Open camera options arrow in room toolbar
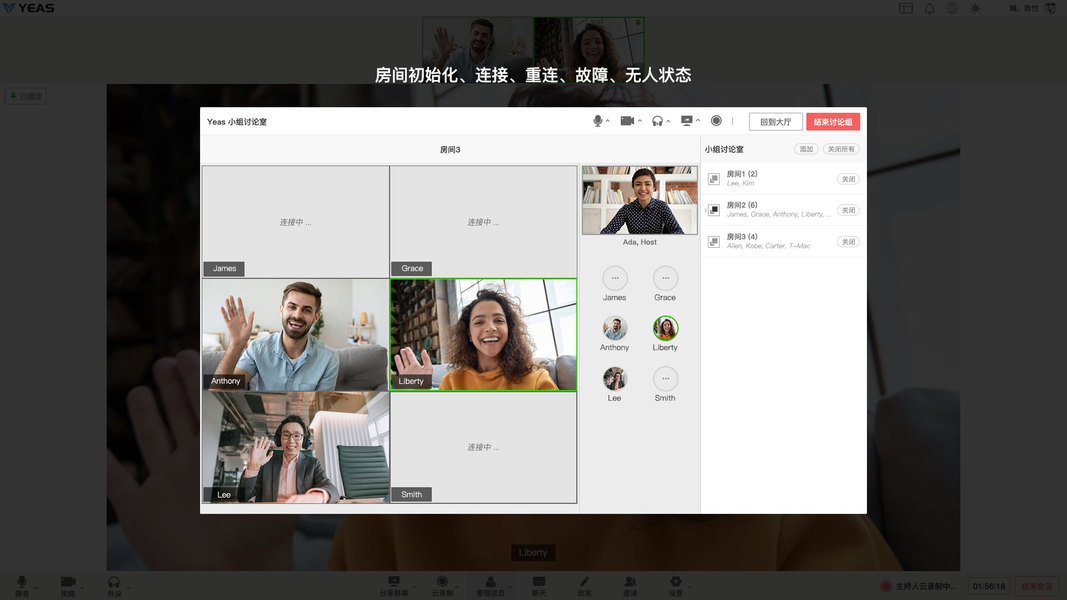This screenshot has height=600, width=1067. click(640, 121)
